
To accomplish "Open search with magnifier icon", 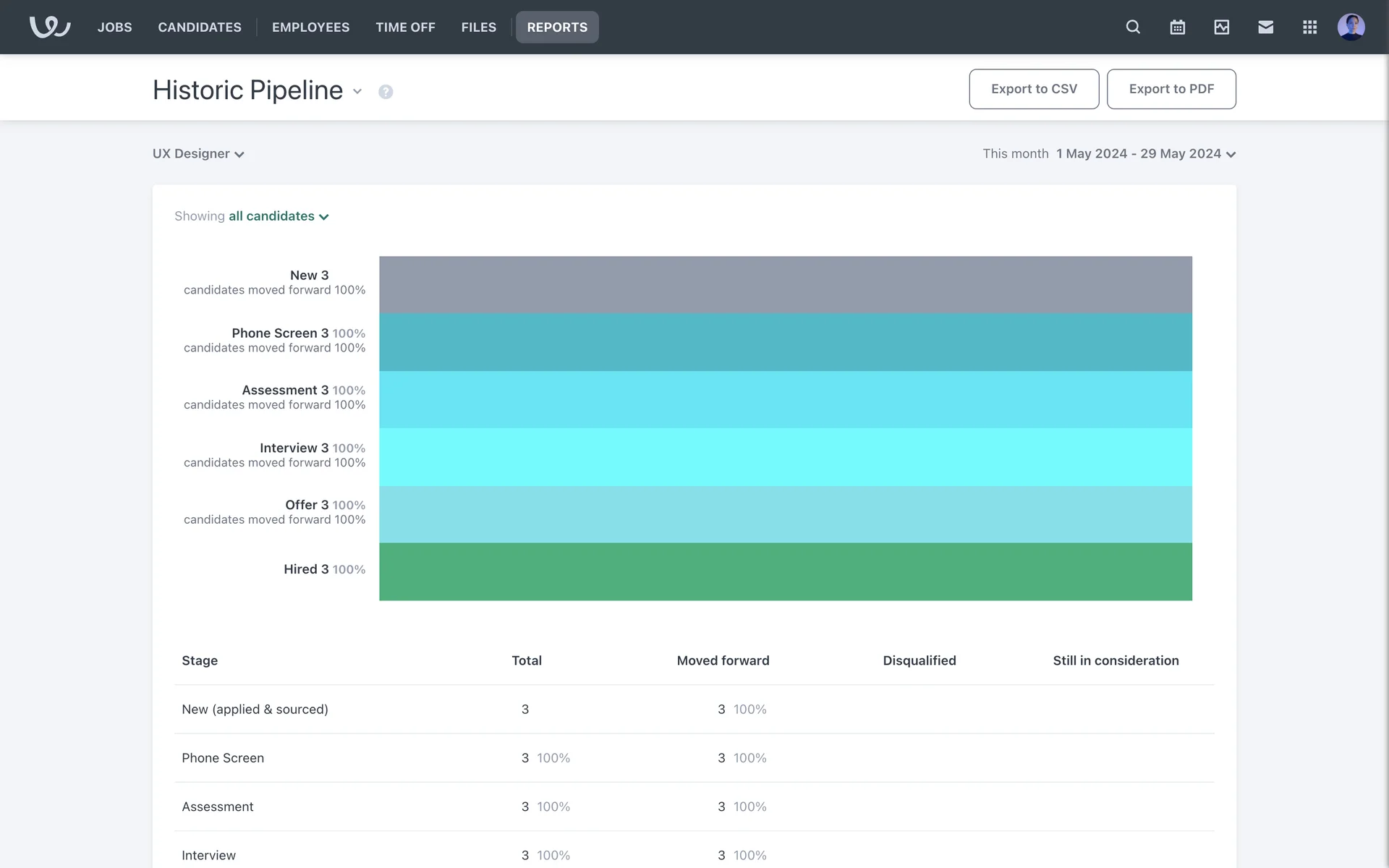I will (1133, 27).
